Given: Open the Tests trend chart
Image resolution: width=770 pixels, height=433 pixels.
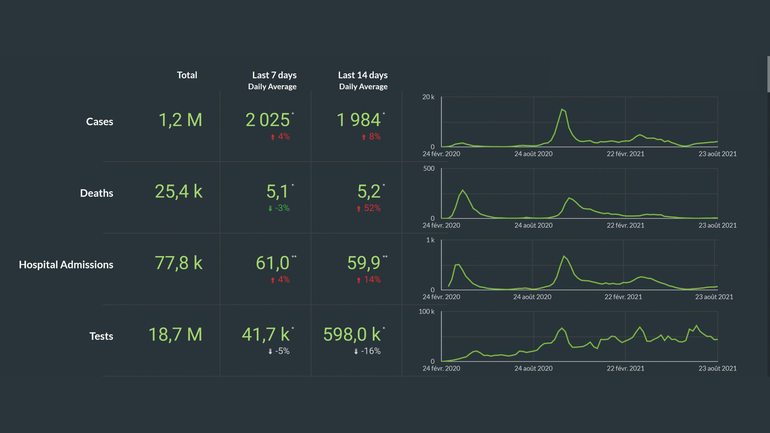Looking at the screenshot, I should [x=587, y=337].
